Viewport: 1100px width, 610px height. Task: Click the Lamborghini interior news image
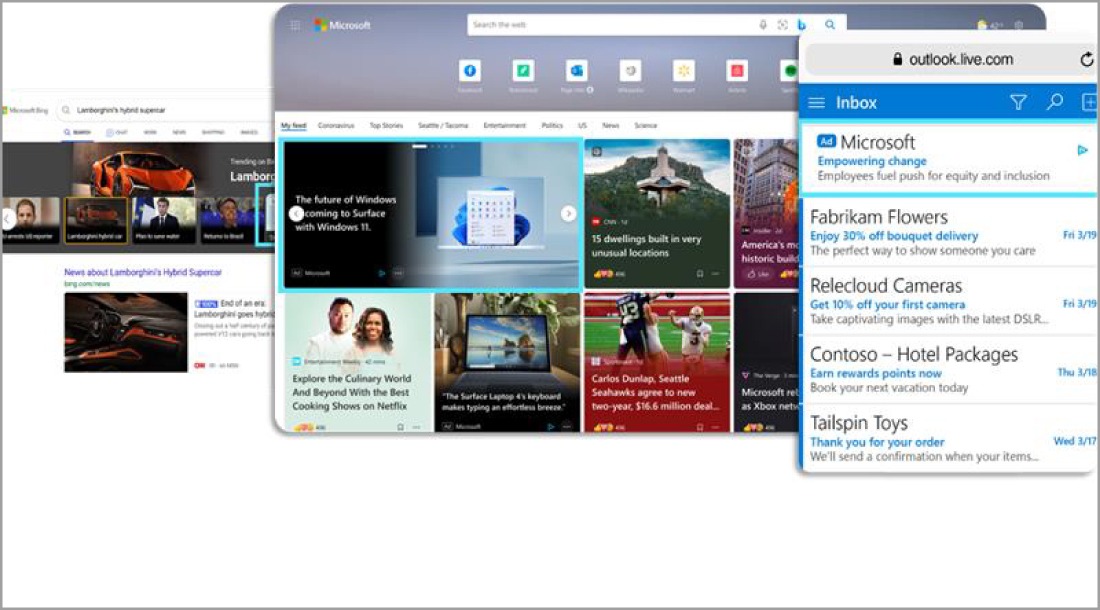126,332
